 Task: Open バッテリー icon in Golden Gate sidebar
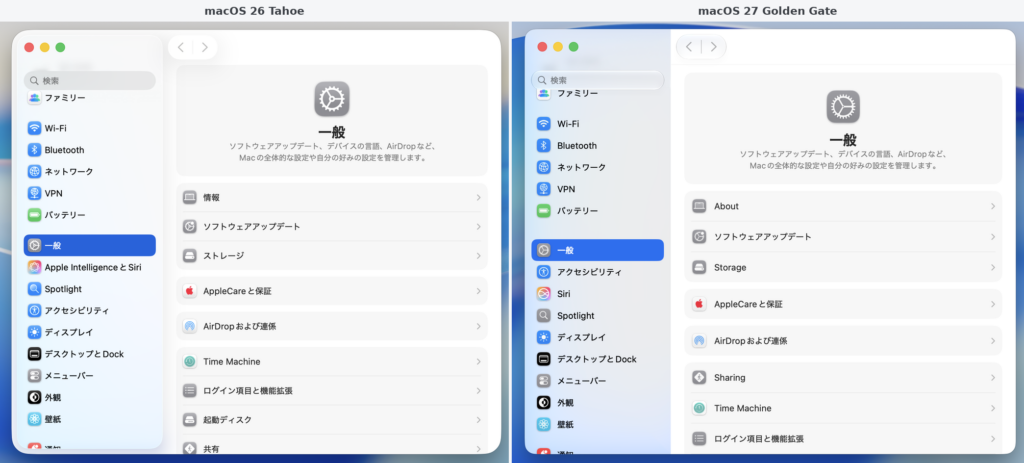coord(543,211)
